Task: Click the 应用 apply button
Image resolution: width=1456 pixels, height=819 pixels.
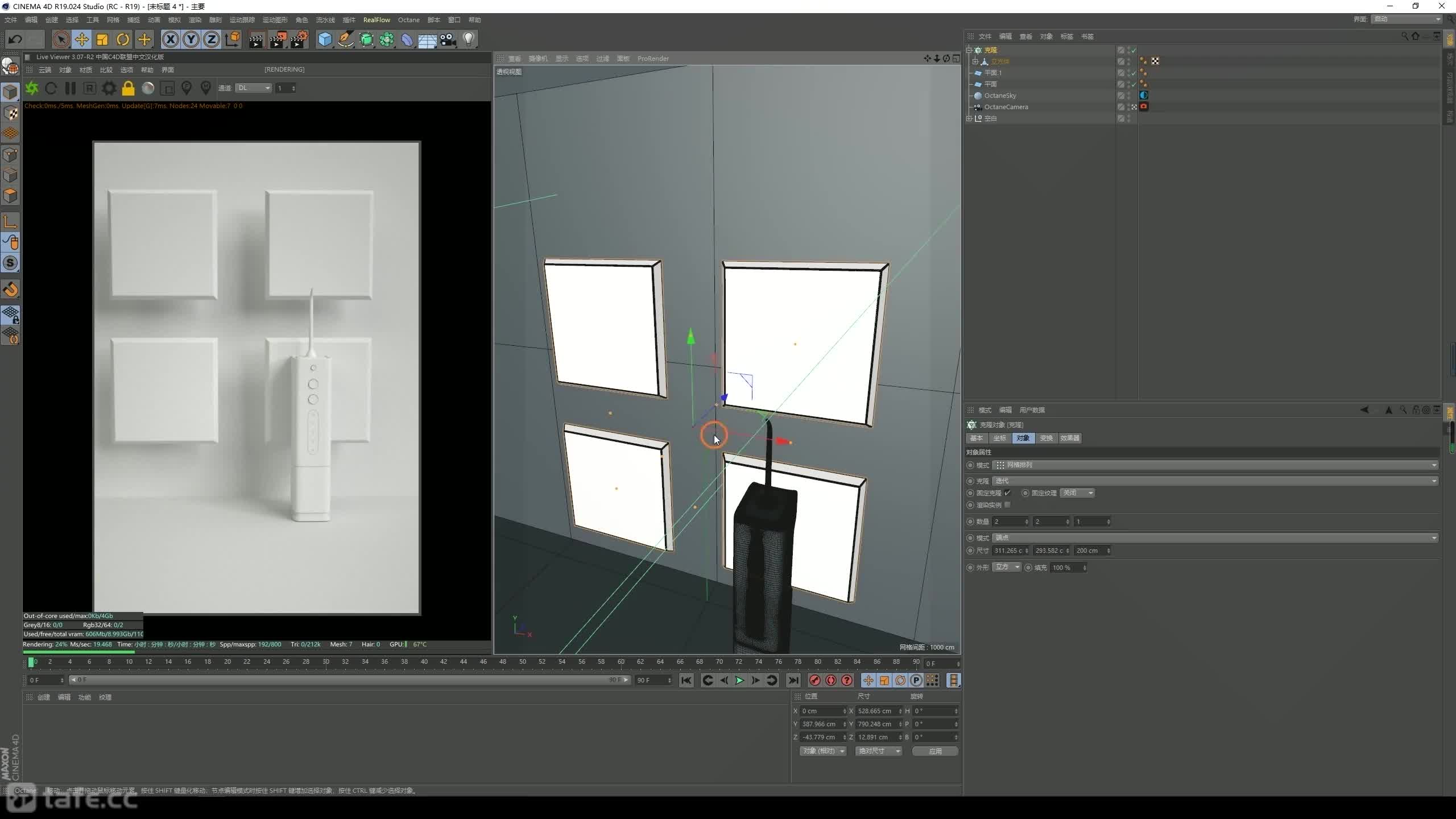Action: point(935,751)
